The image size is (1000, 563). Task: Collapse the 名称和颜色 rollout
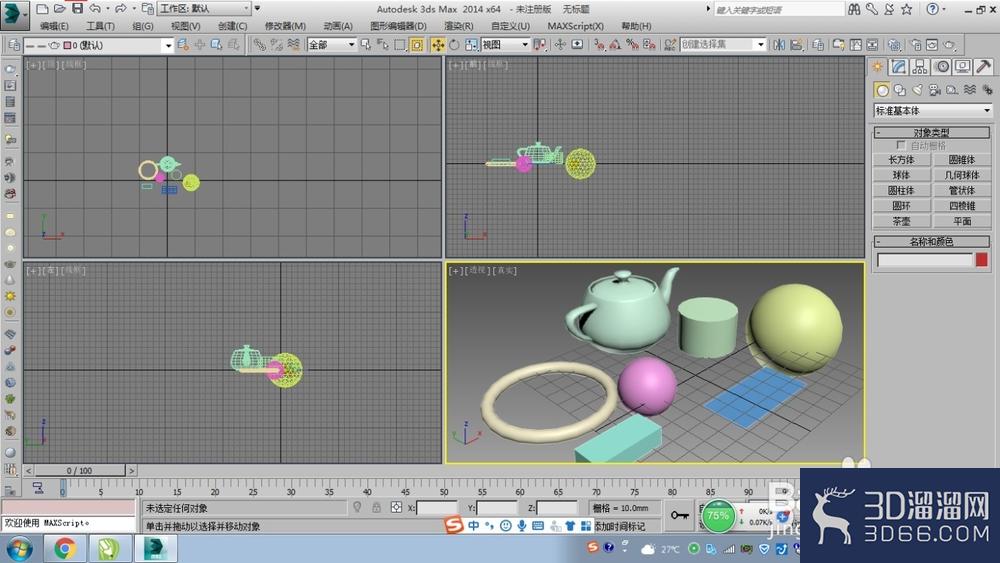(931, 242)
